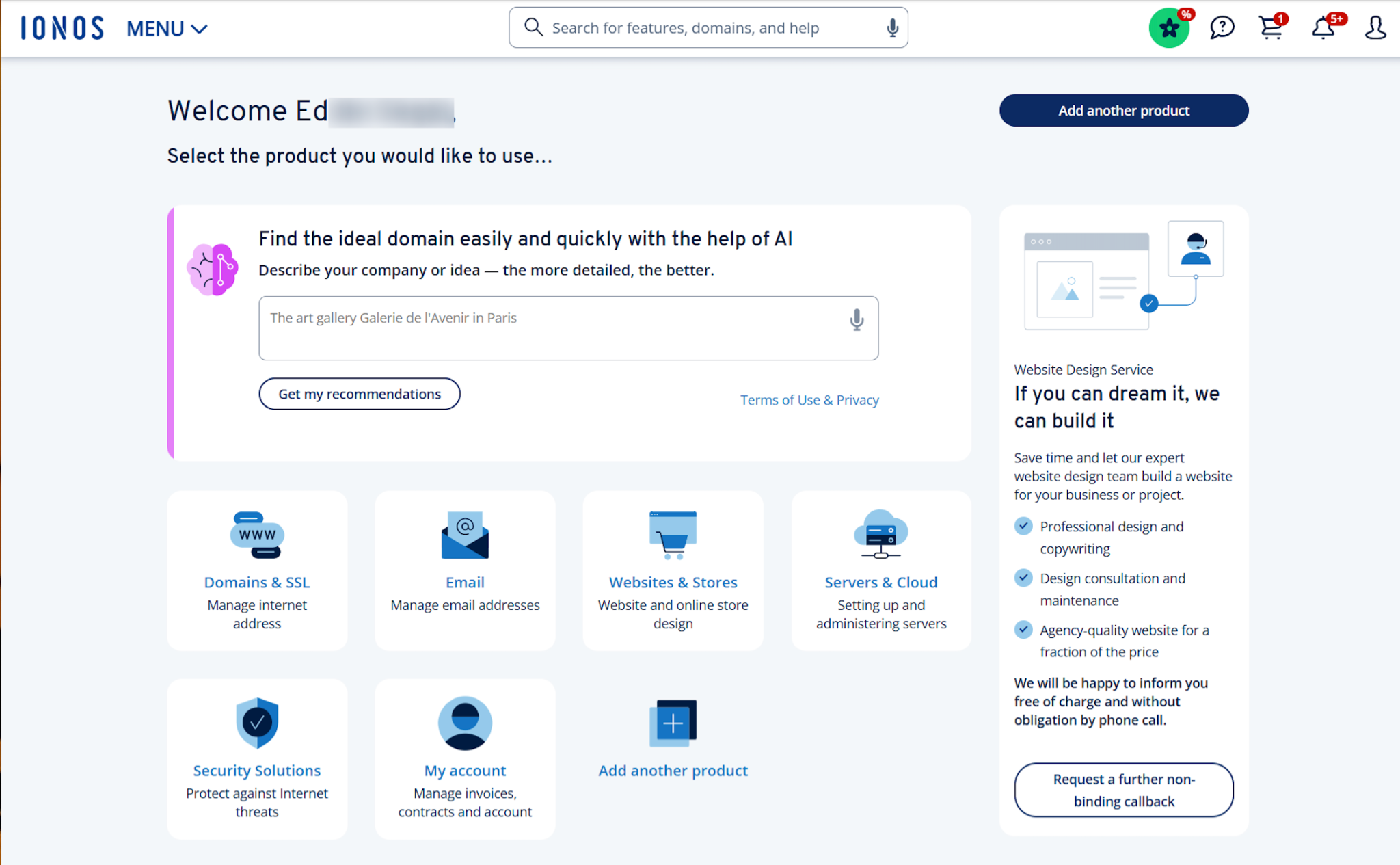Open Servers & Cloud link
This screenshot has height=865, width=1400.
[x=881, y=583]
